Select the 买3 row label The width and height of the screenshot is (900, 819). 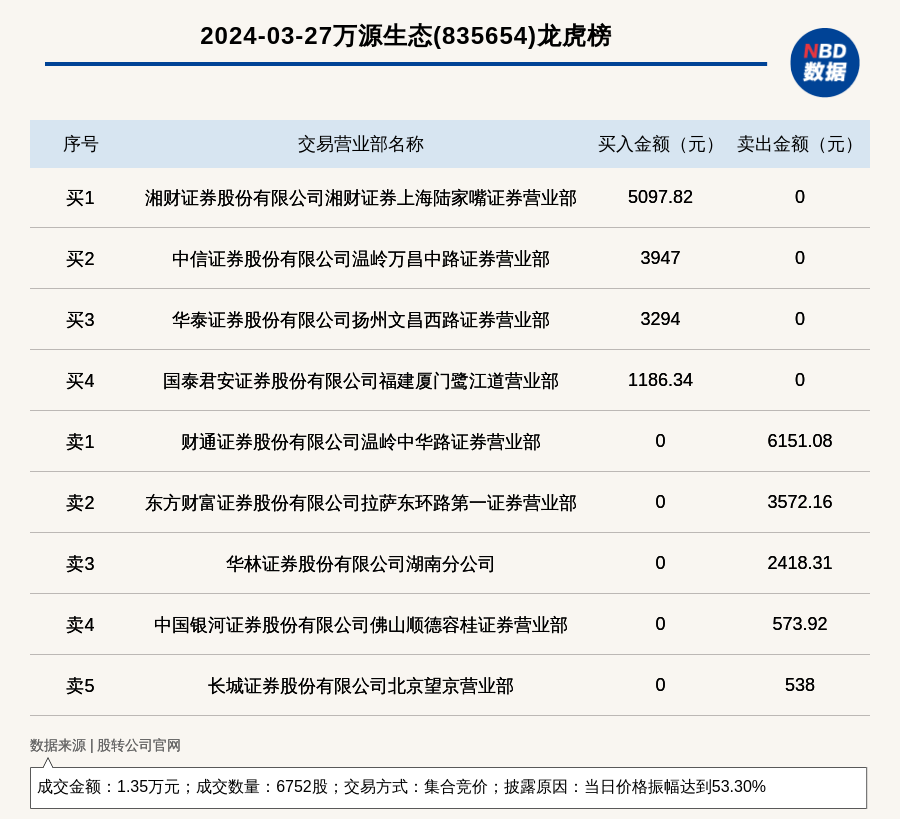[x=80, y=319]
